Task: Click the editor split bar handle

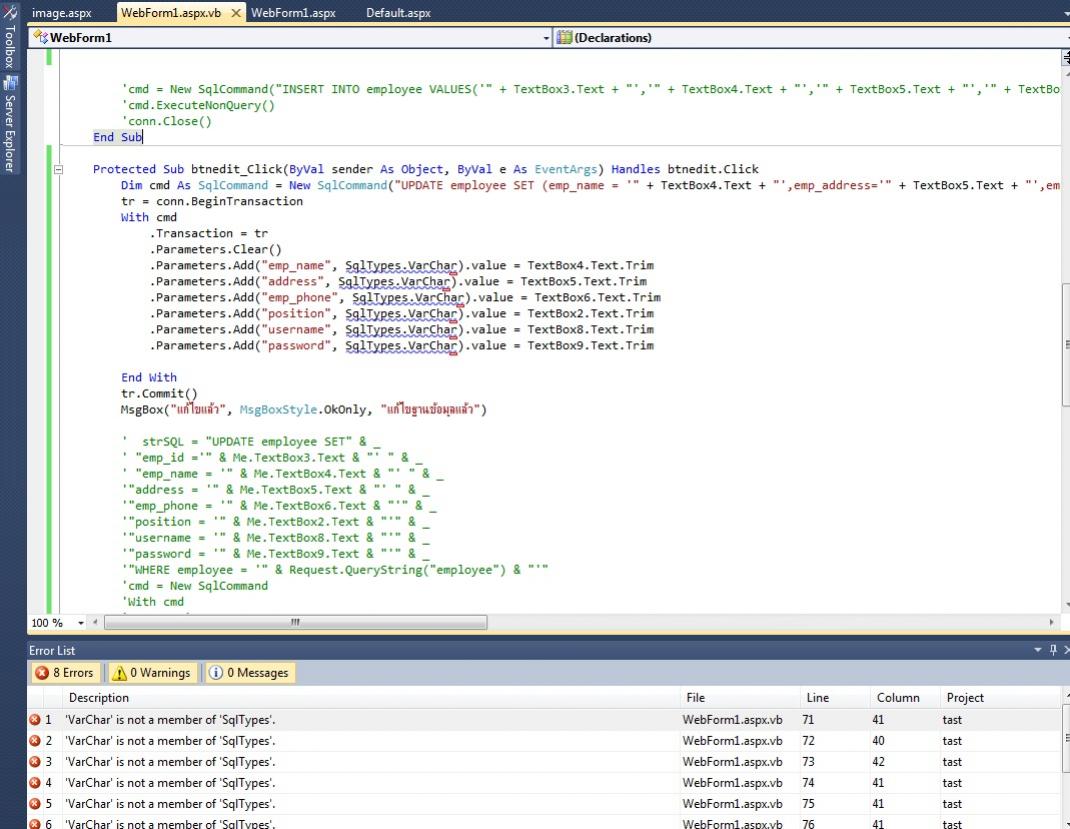Action: [x=1066, y=59]
